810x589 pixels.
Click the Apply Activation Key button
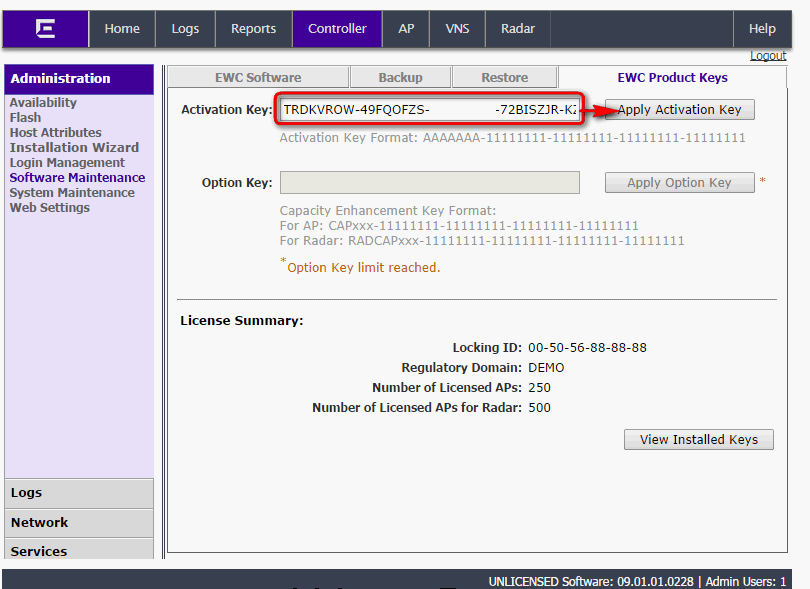click(680, 110)
